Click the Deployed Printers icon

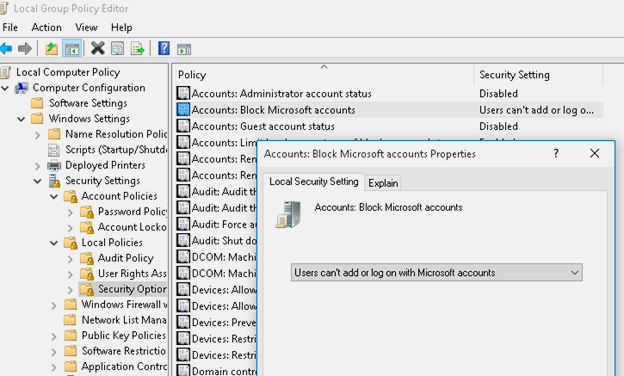click(x=54, y=166)
